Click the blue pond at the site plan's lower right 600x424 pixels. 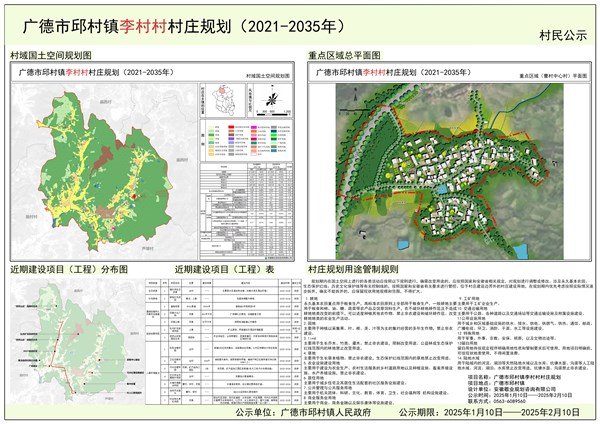520,251
